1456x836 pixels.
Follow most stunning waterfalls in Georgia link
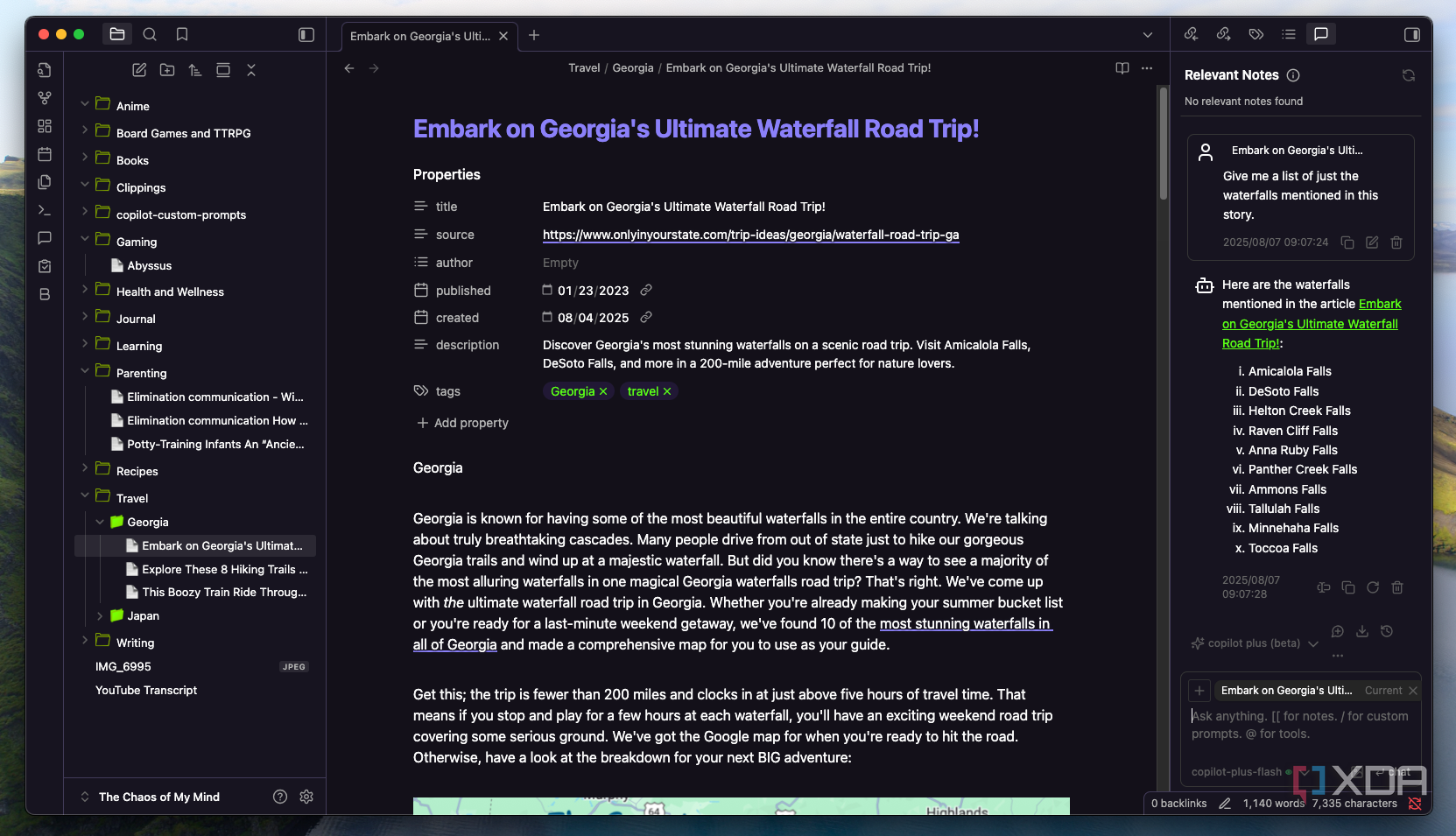[x=965, y=623]
